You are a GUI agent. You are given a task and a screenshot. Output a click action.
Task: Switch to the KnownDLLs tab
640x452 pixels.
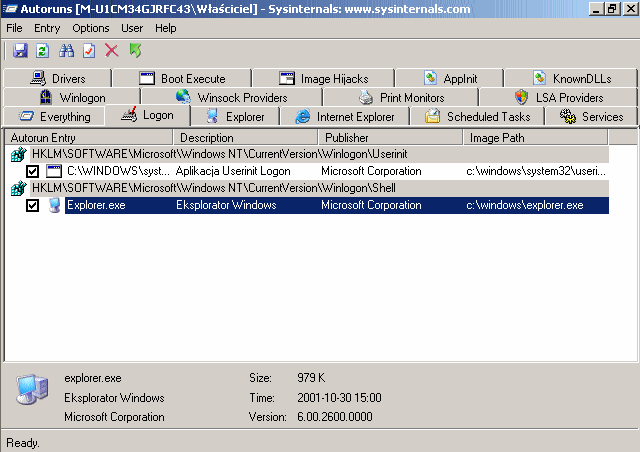[571, 78]
